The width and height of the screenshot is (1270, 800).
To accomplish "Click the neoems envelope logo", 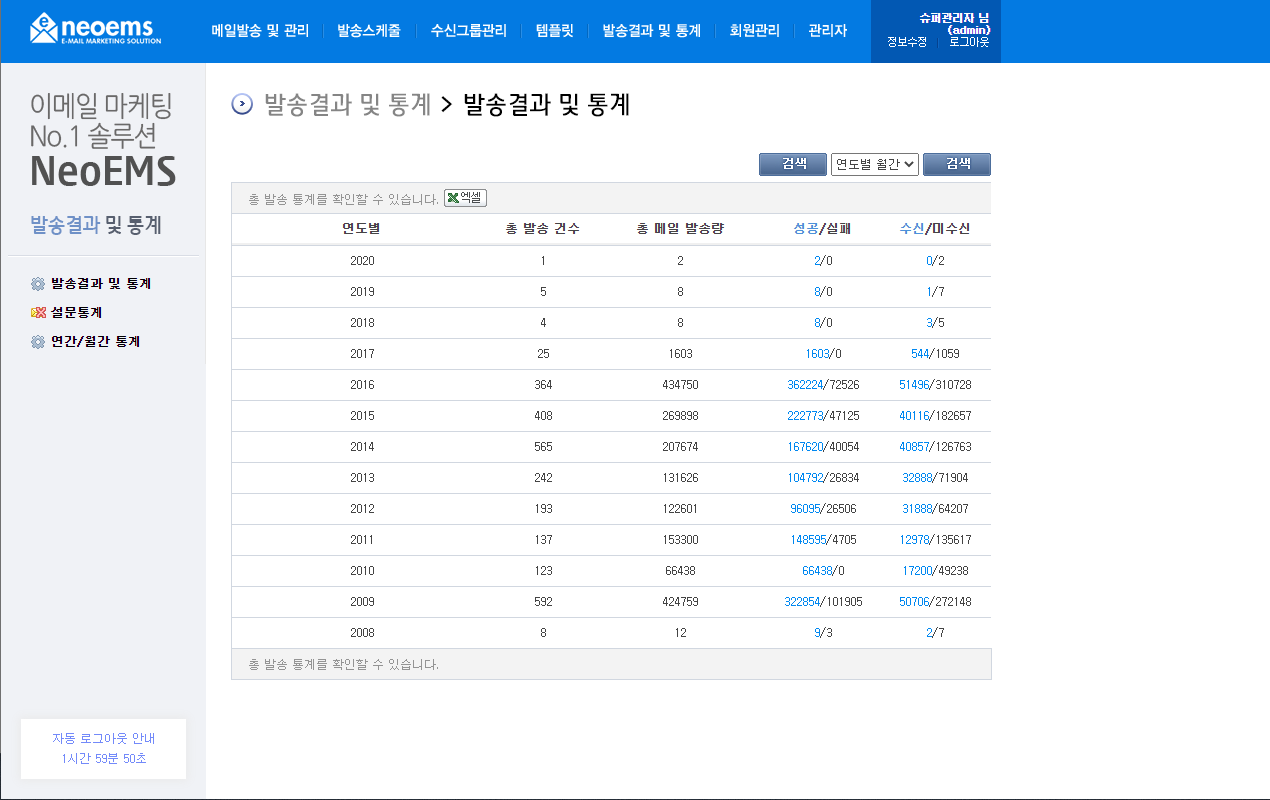I will click(95, 28).
